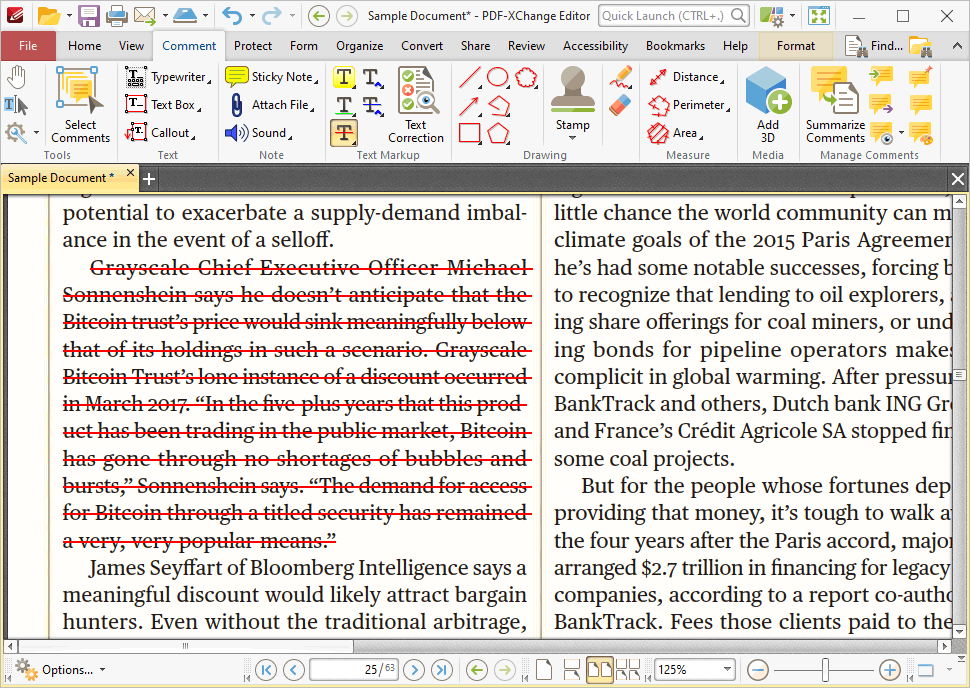Click Add 3D media button
This screenshot has height=688, width=970.
click(x=768, y=105)
